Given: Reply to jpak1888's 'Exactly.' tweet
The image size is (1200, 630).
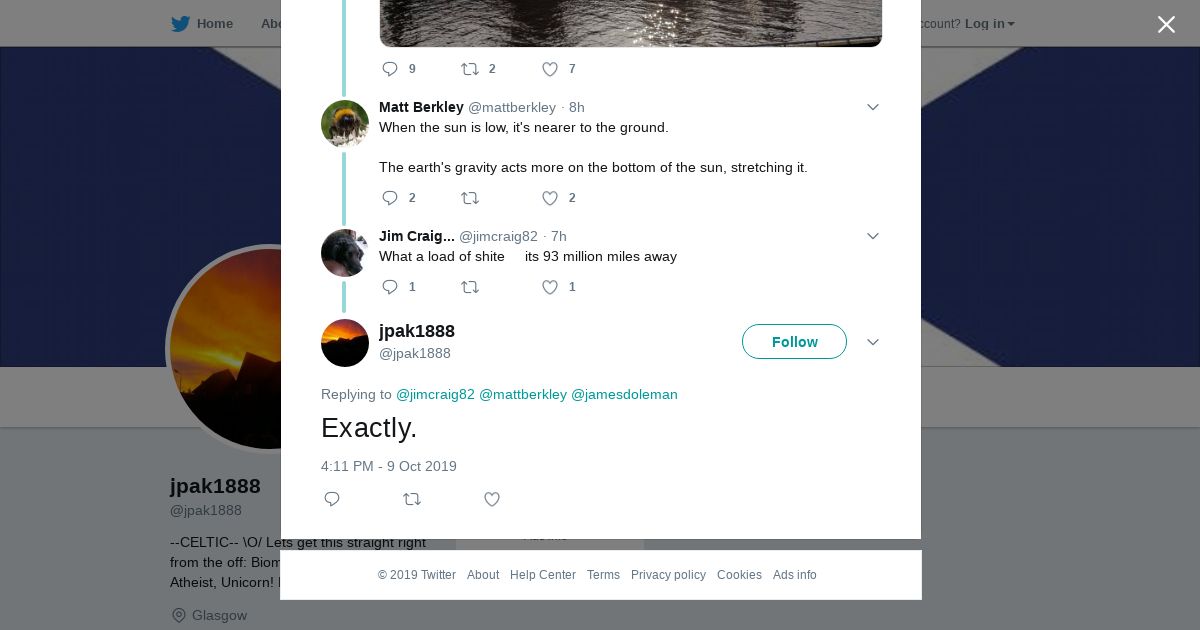Looking at the screenshot, I should pos(332,499).
